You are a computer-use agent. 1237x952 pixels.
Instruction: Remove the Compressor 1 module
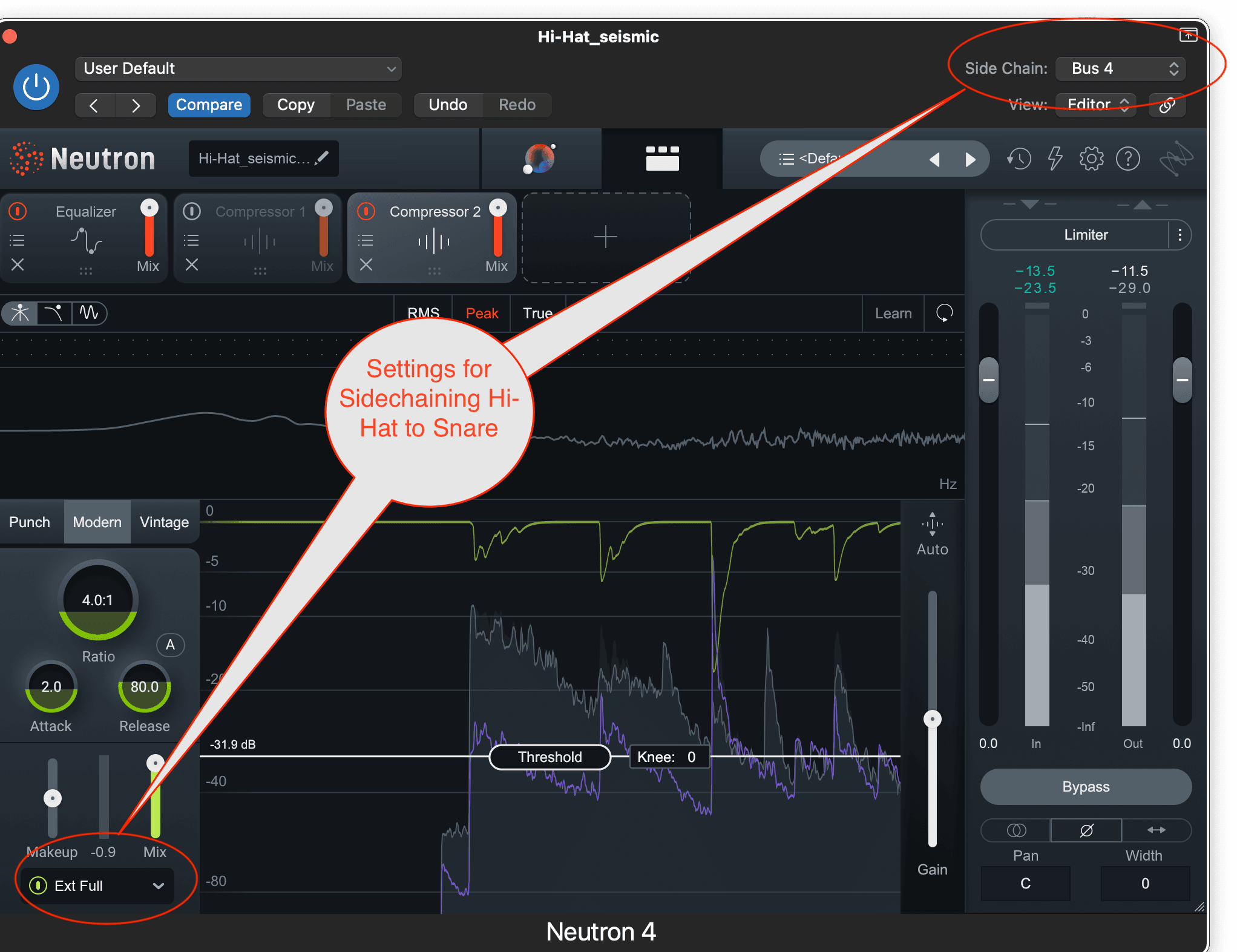[191, 264]
